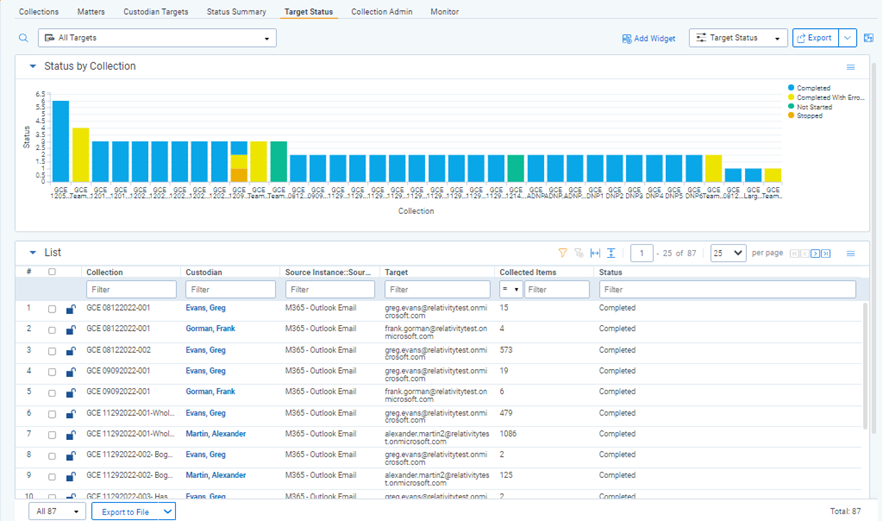Go to the first list page
The image size is (882, 521).
click(794, 253)
